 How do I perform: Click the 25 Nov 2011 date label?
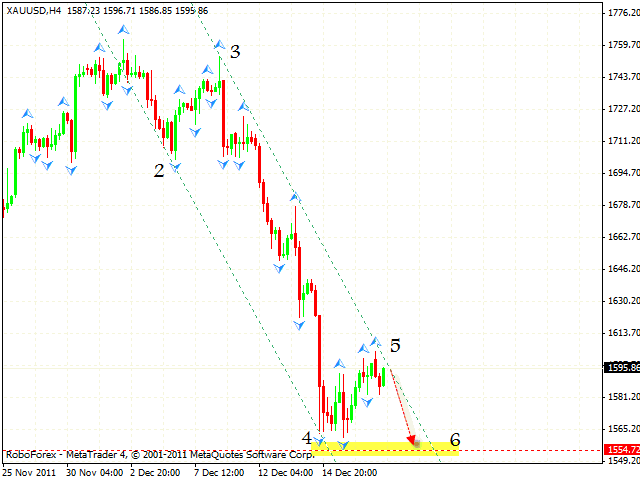(32, 471)
